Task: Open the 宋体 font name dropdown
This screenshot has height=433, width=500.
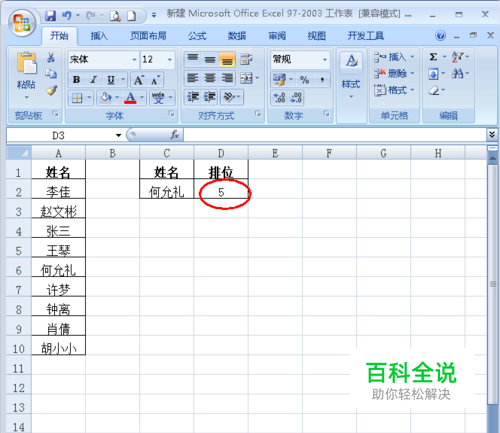Action: coord(134,60)
